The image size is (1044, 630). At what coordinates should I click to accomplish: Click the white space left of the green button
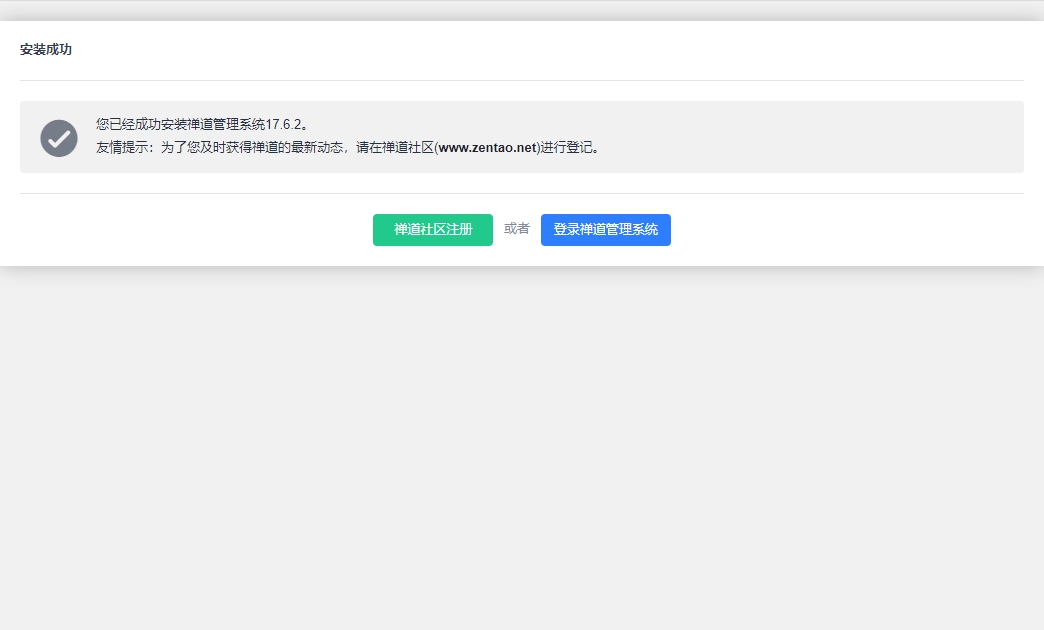(x=200, y=230)
